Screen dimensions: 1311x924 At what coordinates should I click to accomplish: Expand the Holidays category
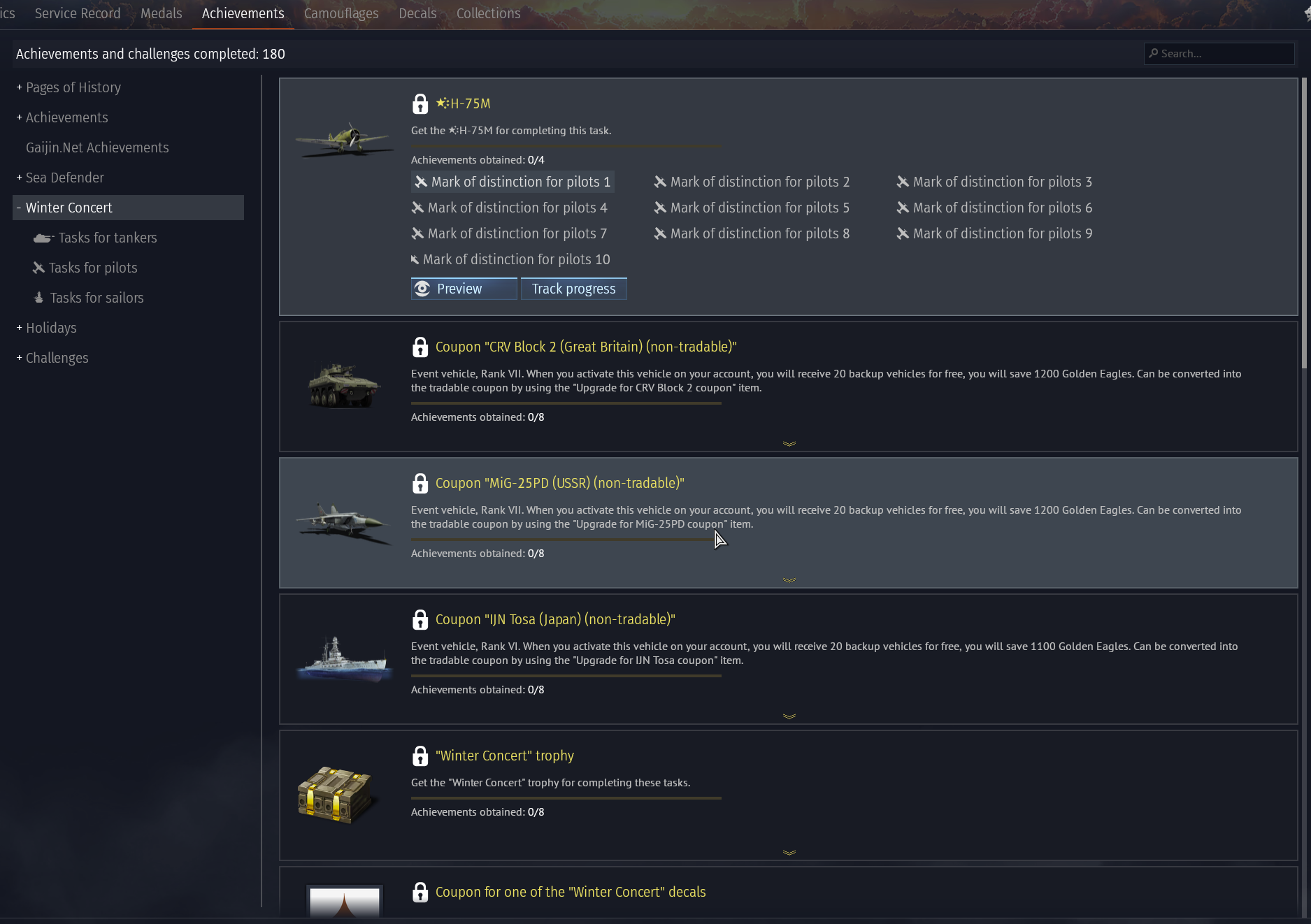point(19,328)
